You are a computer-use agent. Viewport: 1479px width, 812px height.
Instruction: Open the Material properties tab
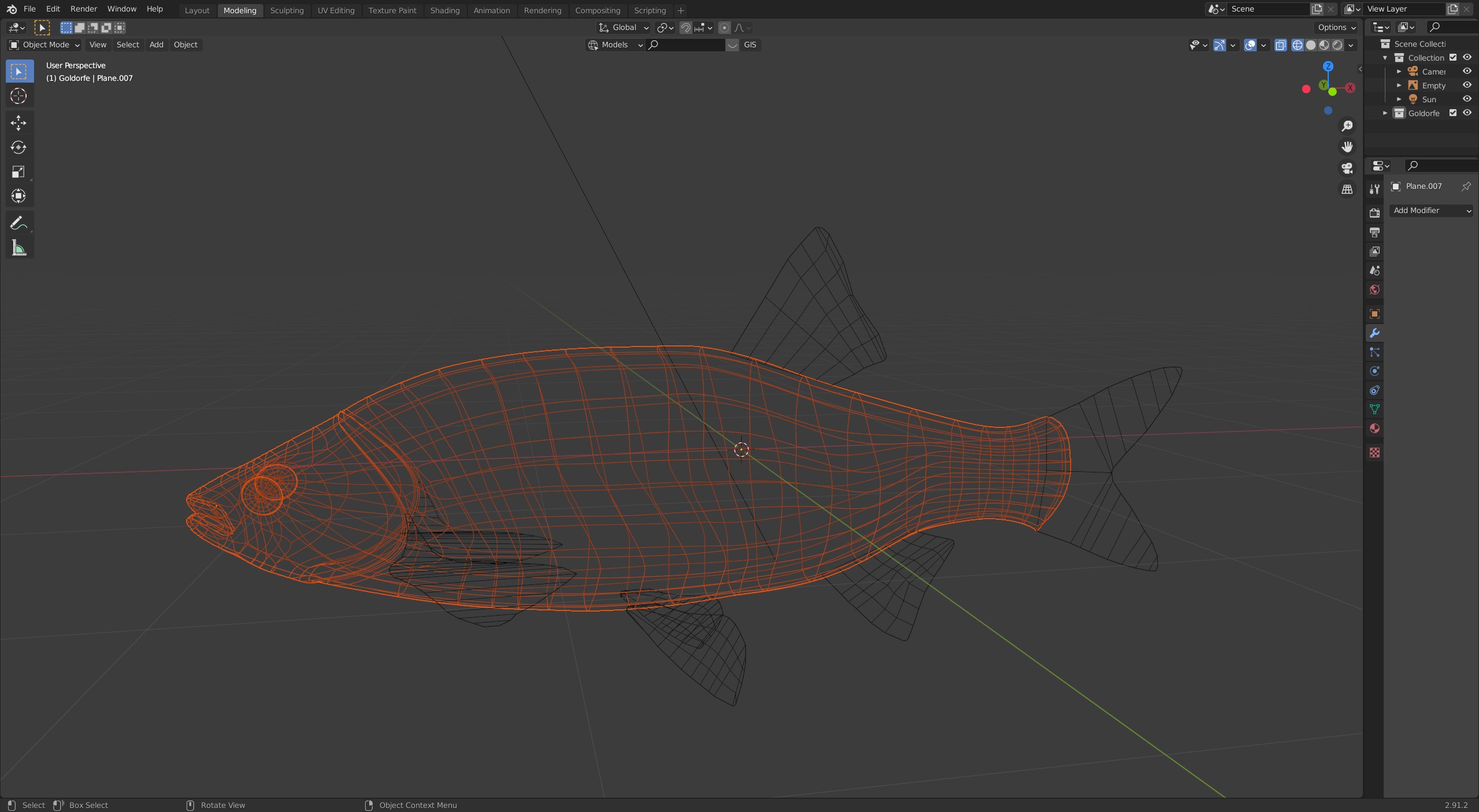(x=1374, y=429)
